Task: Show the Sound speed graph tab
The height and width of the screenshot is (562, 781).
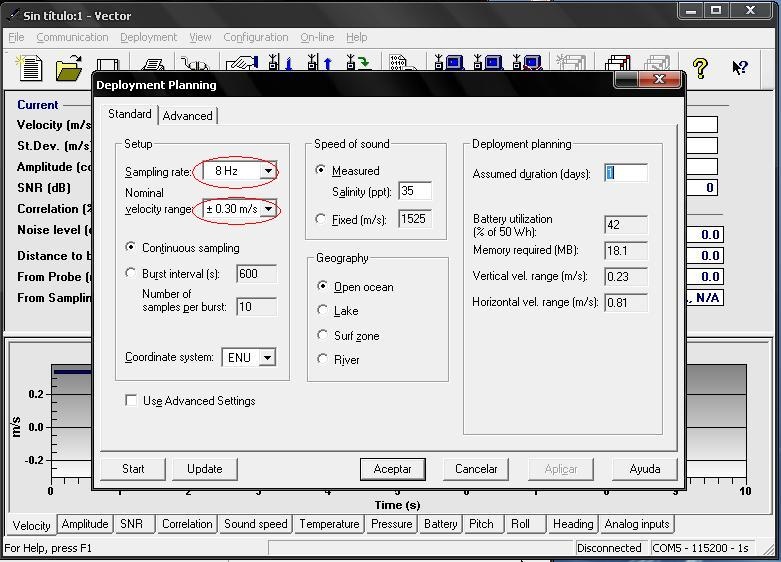Action: (256, 524)
